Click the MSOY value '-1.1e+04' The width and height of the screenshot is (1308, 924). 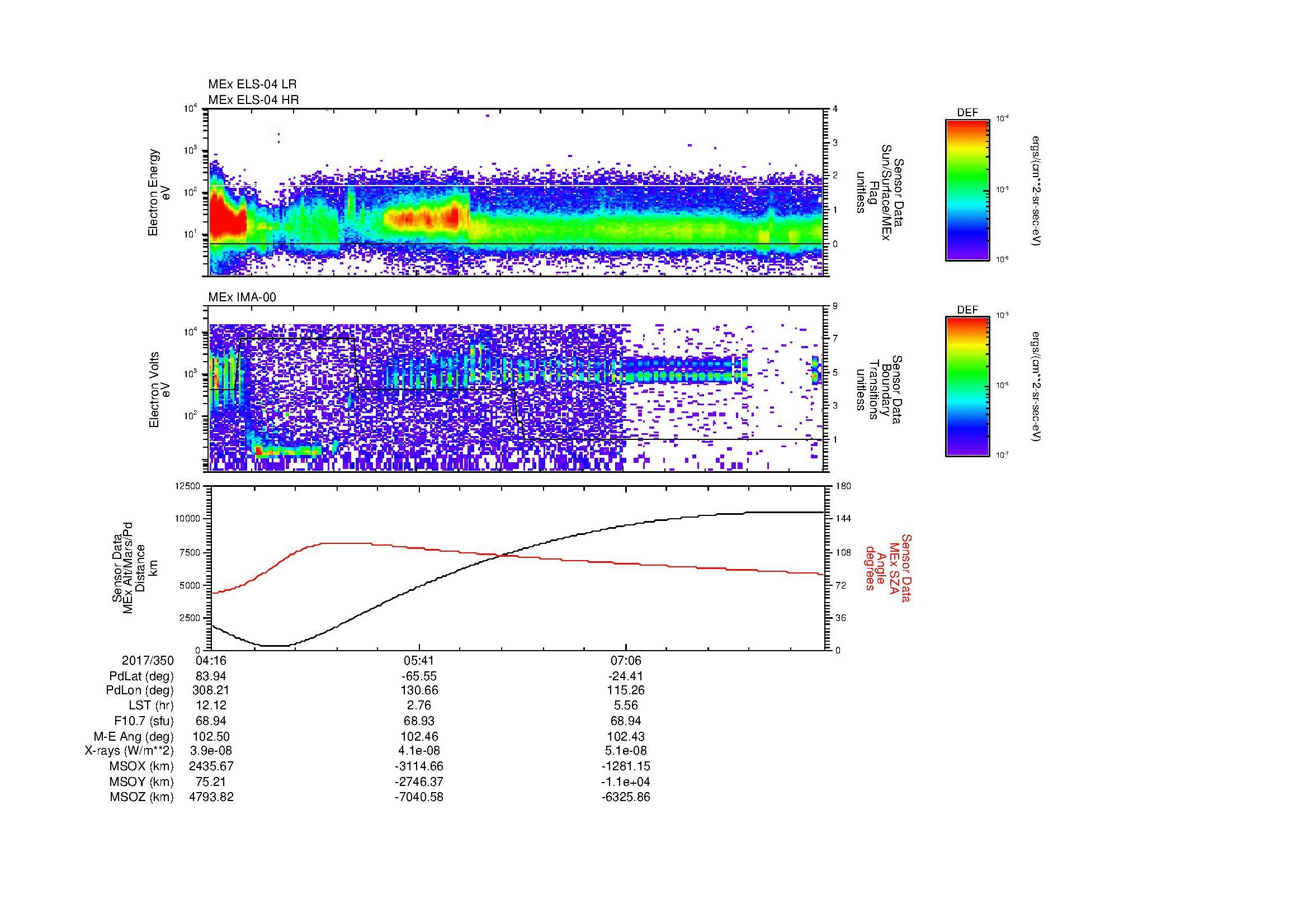[x=626, y=781]
